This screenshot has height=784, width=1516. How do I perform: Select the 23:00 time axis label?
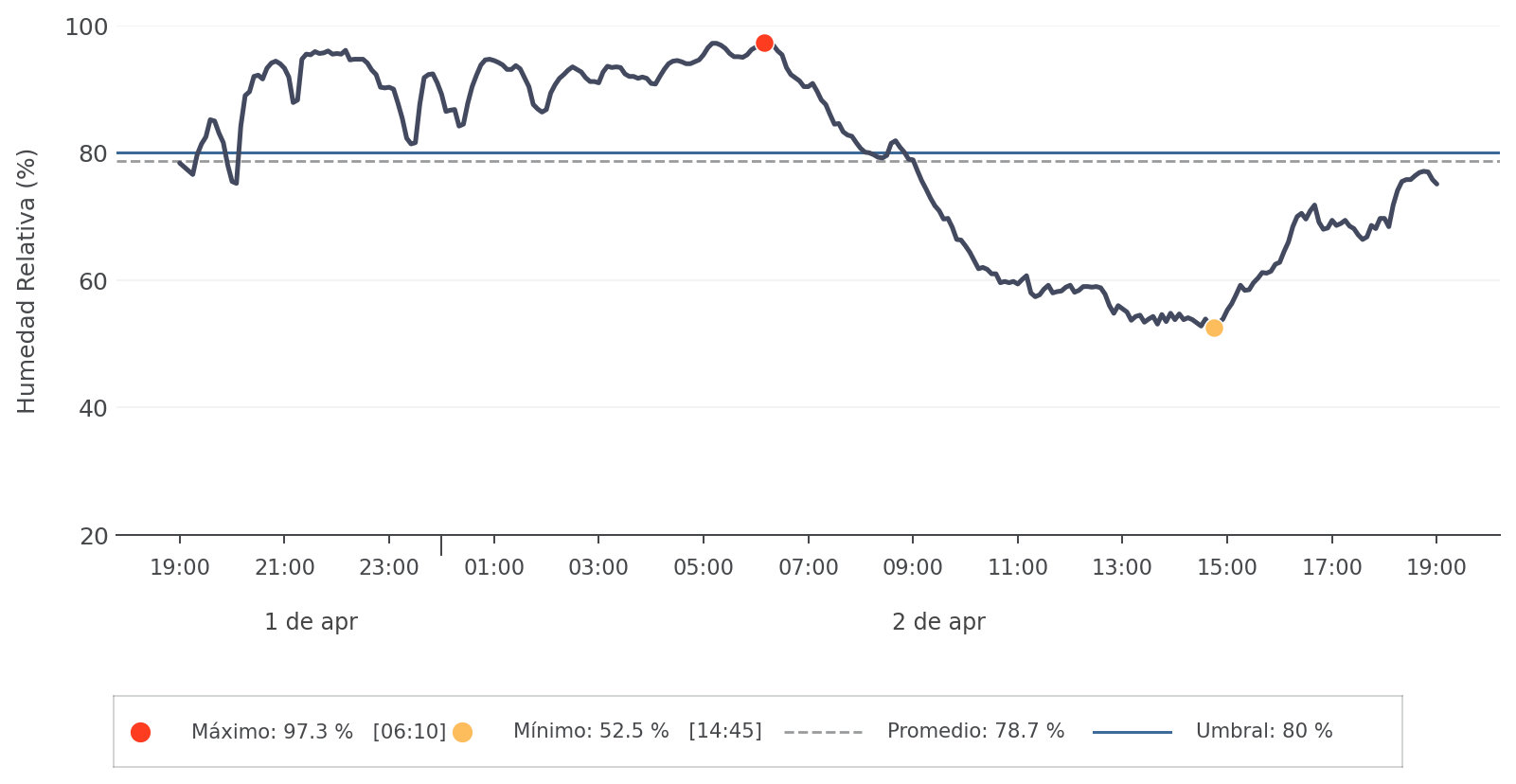click(x=389, y=568)
